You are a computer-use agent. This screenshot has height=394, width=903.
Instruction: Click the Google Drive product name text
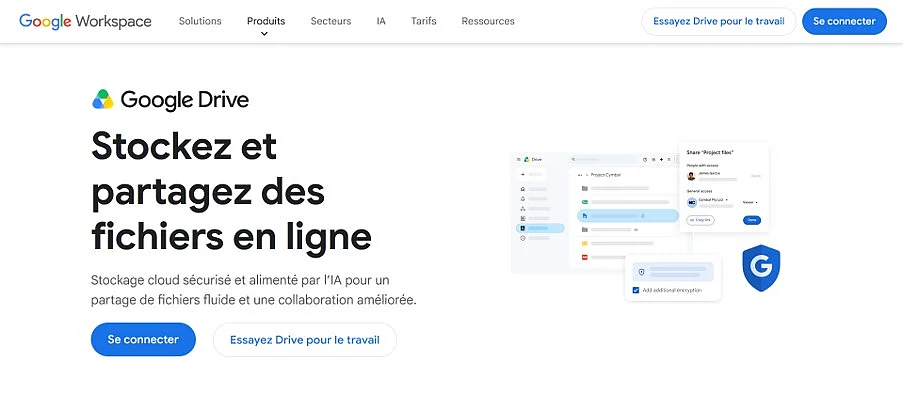coord(185,100)
